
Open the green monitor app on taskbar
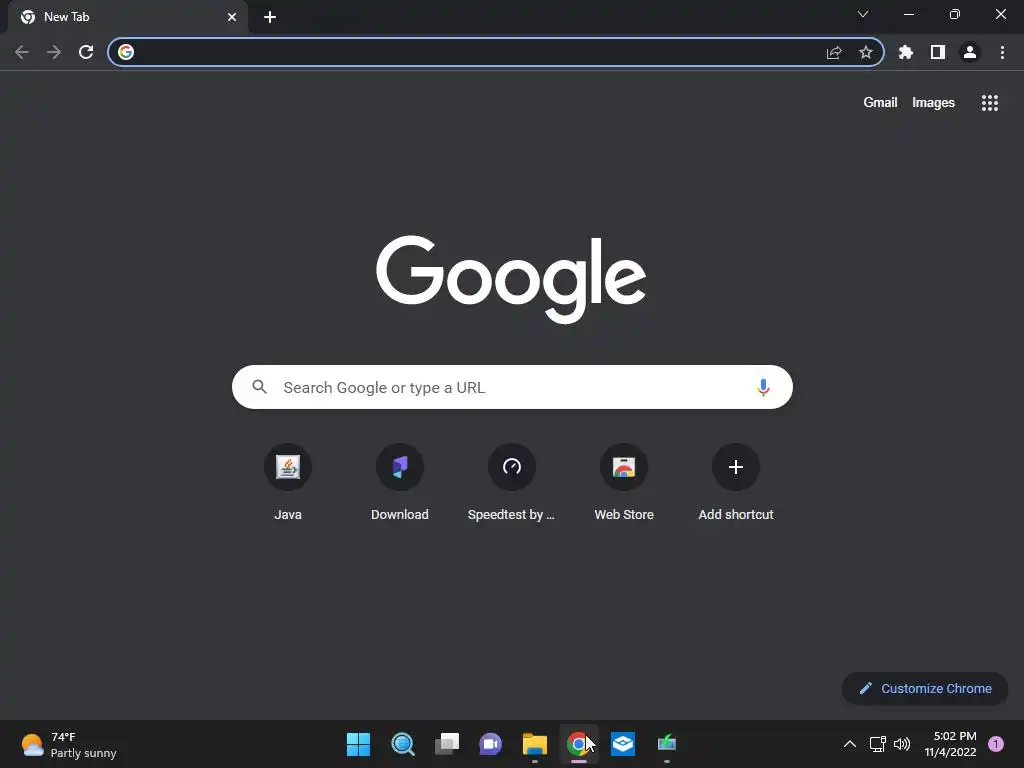coord(667,744)
